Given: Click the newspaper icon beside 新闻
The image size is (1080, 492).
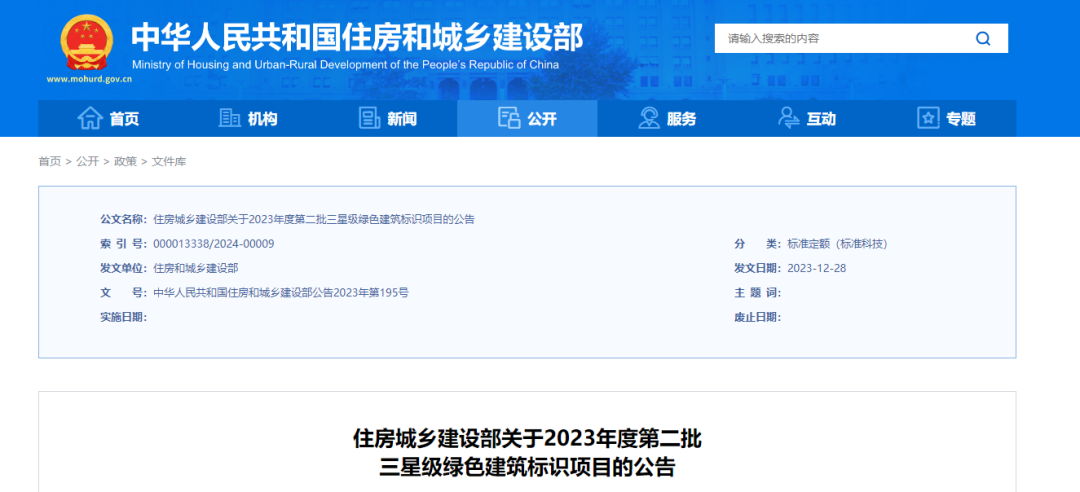Looking at the screenshot, I should coord(370,119).
